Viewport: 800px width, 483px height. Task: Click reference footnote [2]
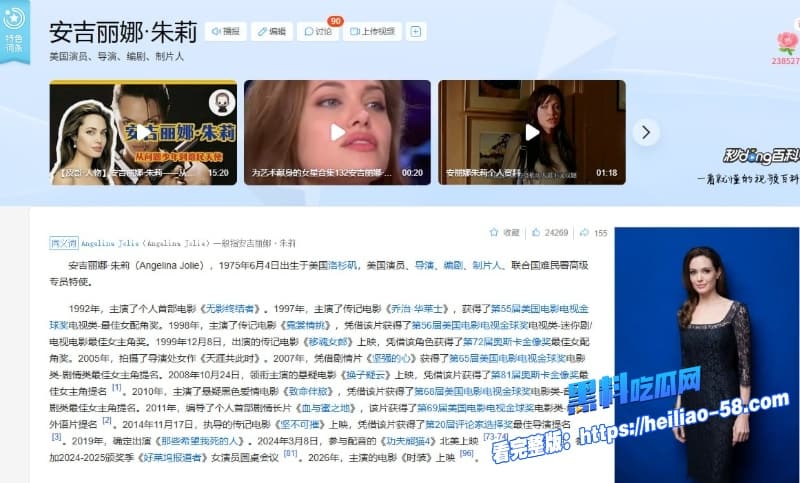pos(107,420)
